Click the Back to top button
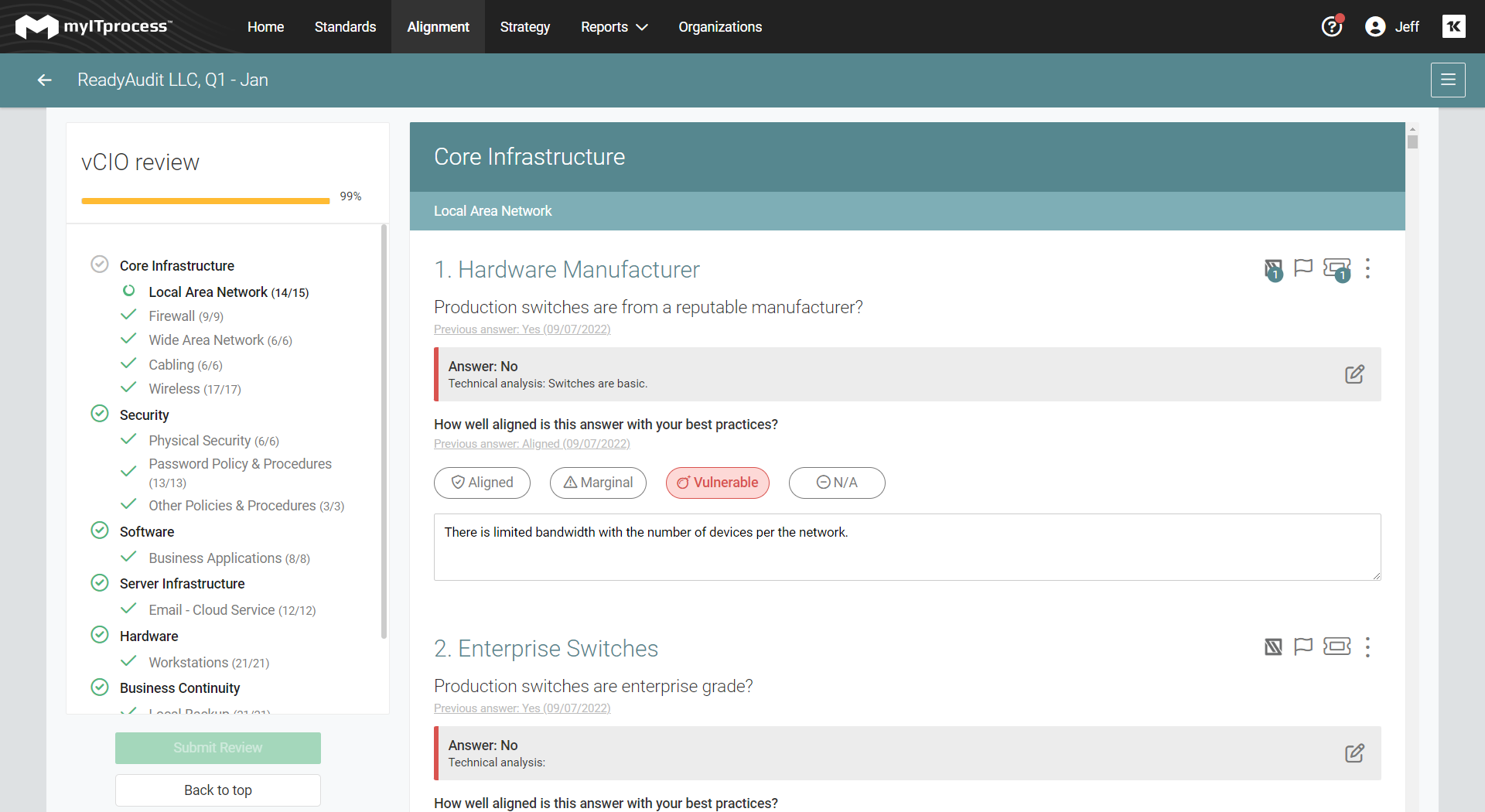The height and width of the screenshot is (812, 1485). coord(217,790)
